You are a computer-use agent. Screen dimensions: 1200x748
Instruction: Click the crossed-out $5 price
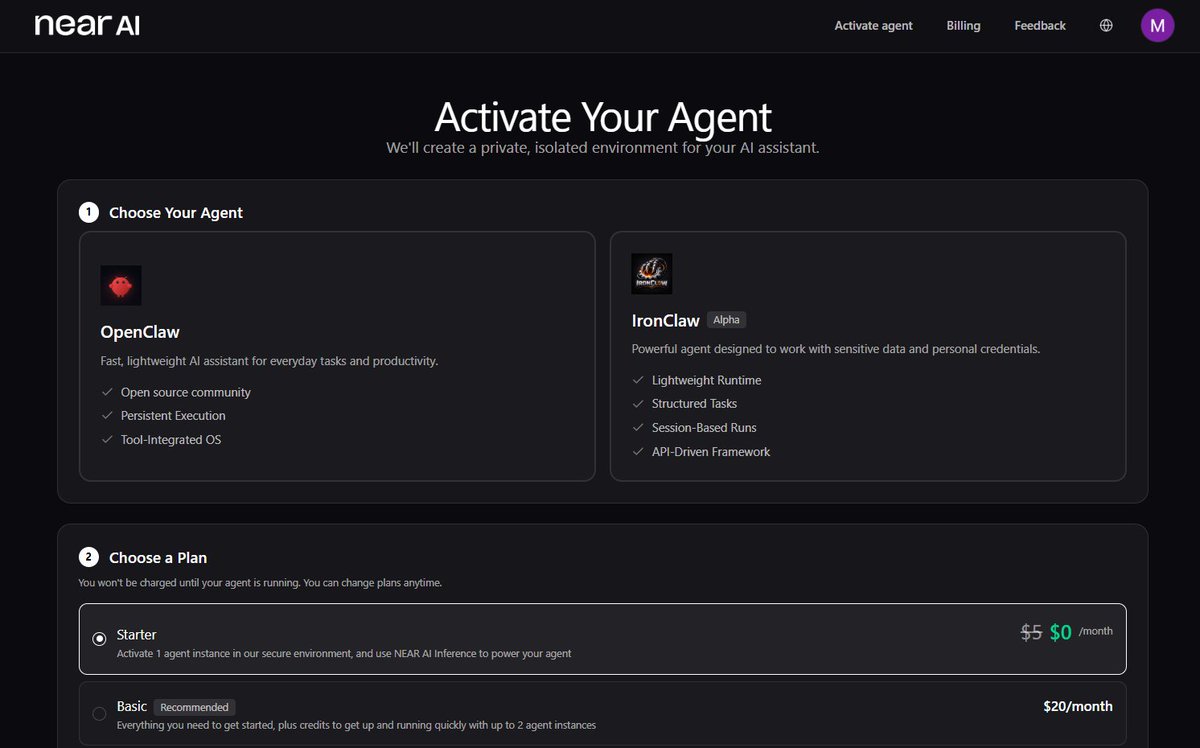click(x=1031, y=632)
